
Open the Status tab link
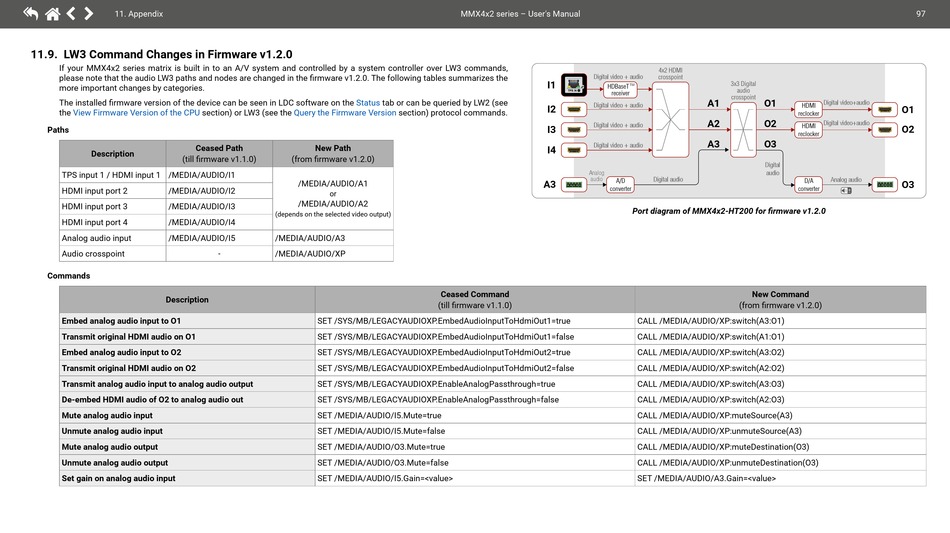pyautogui.click(x=368, y=103)
